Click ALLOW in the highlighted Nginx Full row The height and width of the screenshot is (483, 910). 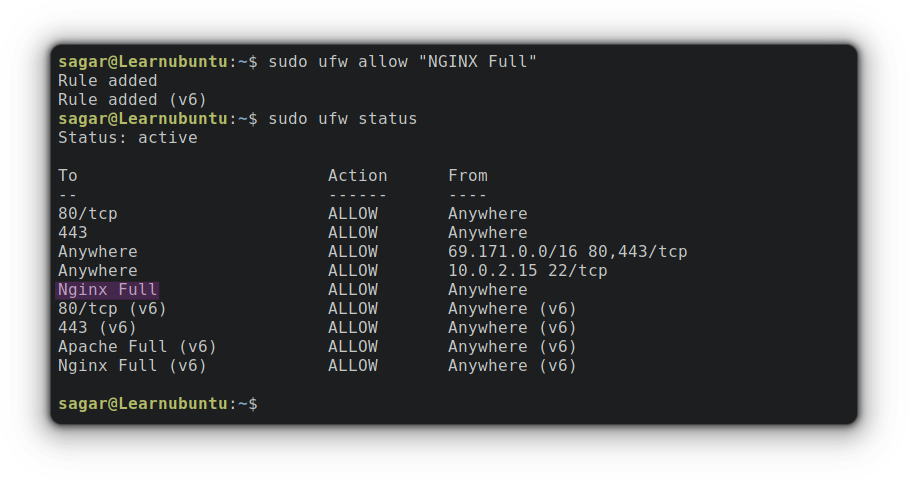click(352, 290)
